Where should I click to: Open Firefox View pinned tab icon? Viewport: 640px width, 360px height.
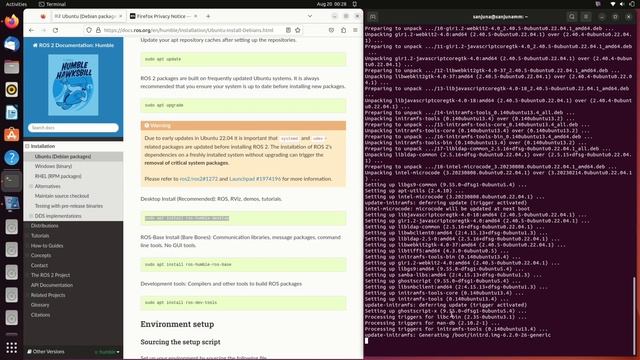43,16
